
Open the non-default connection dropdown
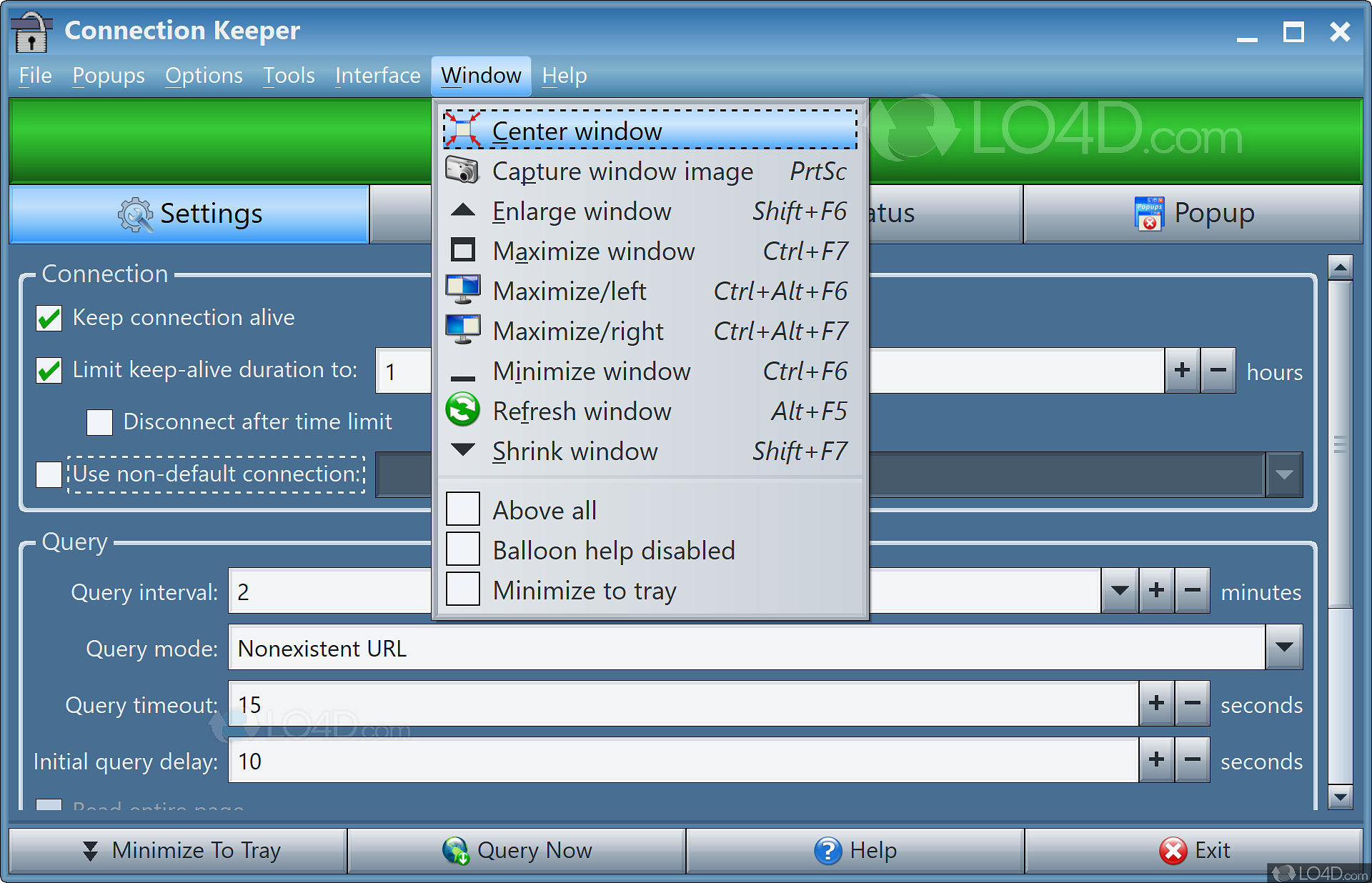point(1283,474)
